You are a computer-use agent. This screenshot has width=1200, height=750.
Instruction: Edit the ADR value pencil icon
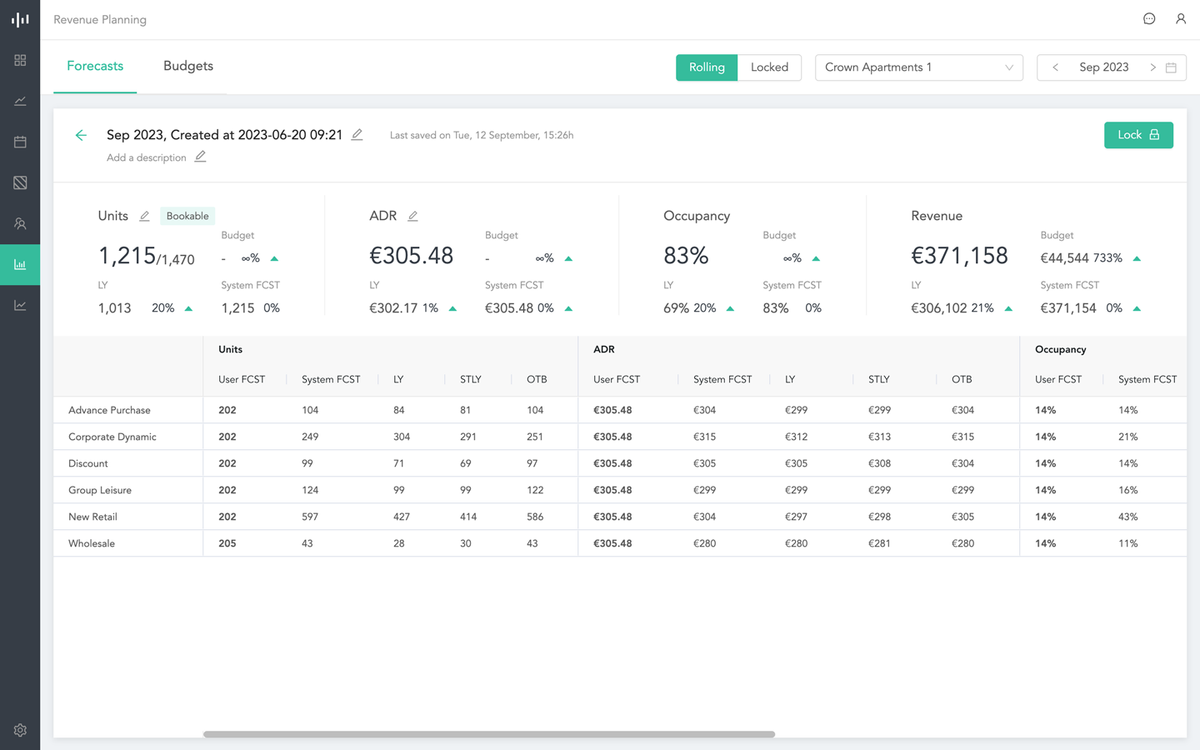tap(413, 216)
